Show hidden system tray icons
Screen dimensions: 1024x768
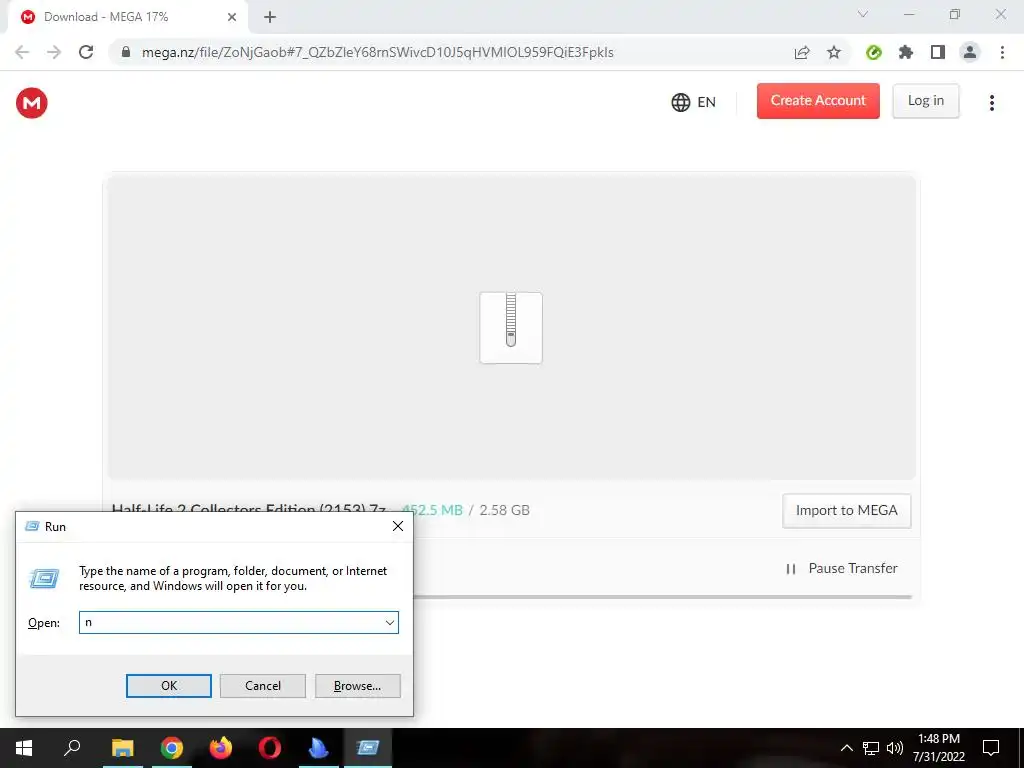[846, 748]
